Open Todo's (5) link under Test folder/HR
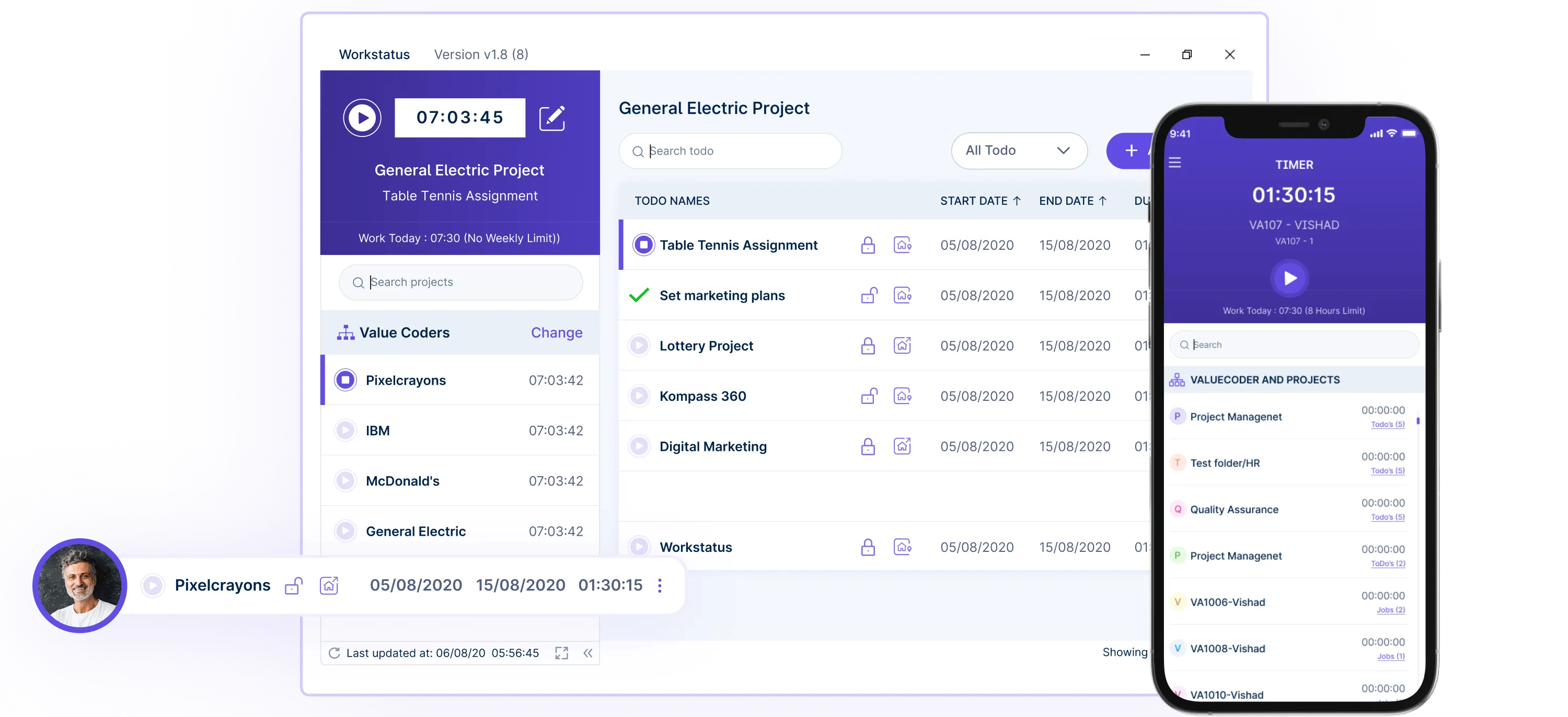Viewport: 1568px width, 717px height. click(x=1388, y=470)
